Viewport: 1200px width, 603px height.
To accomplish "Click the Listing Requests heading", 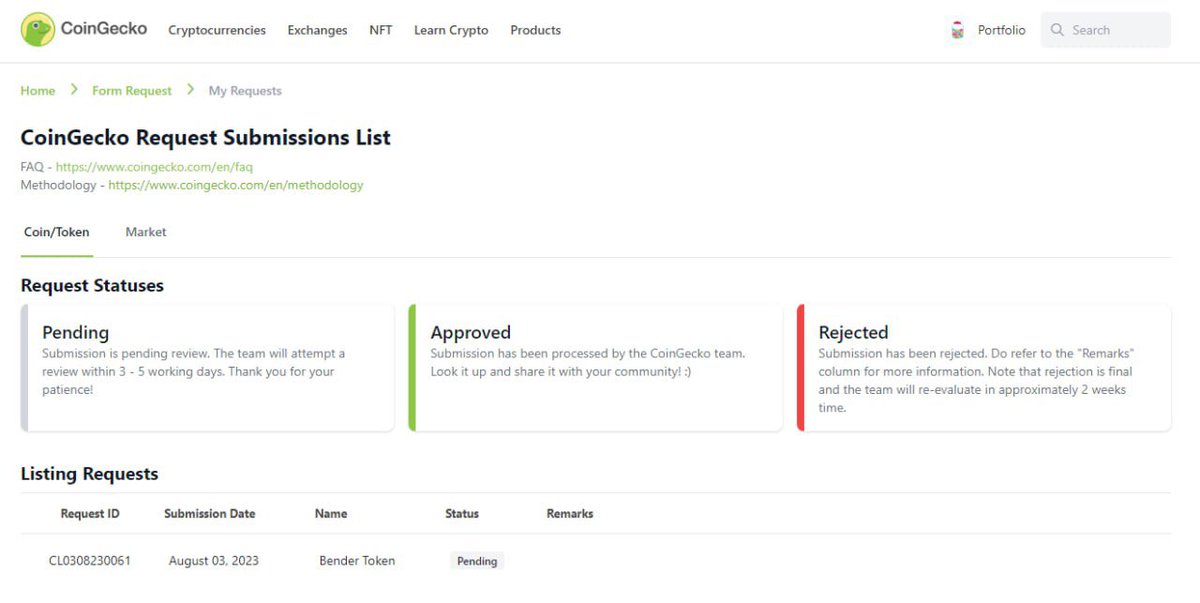I will pos(90,474).
